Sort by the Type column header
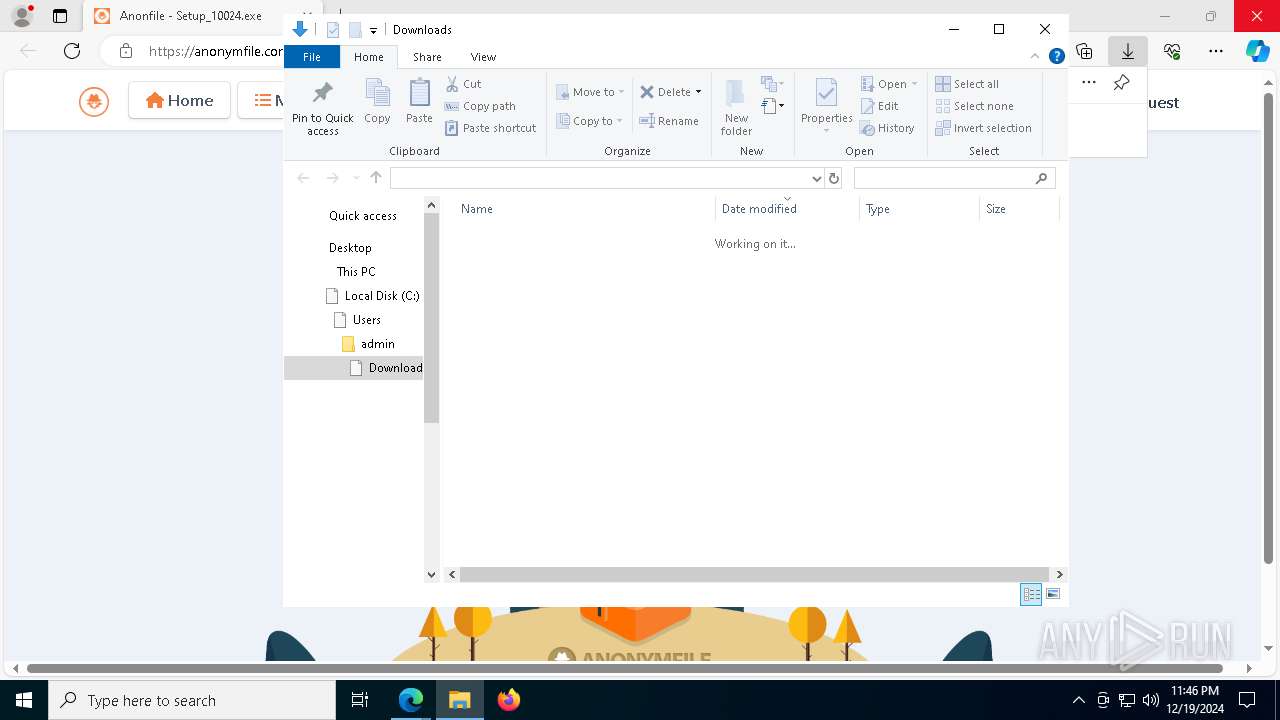 click(x=919, y=209)
